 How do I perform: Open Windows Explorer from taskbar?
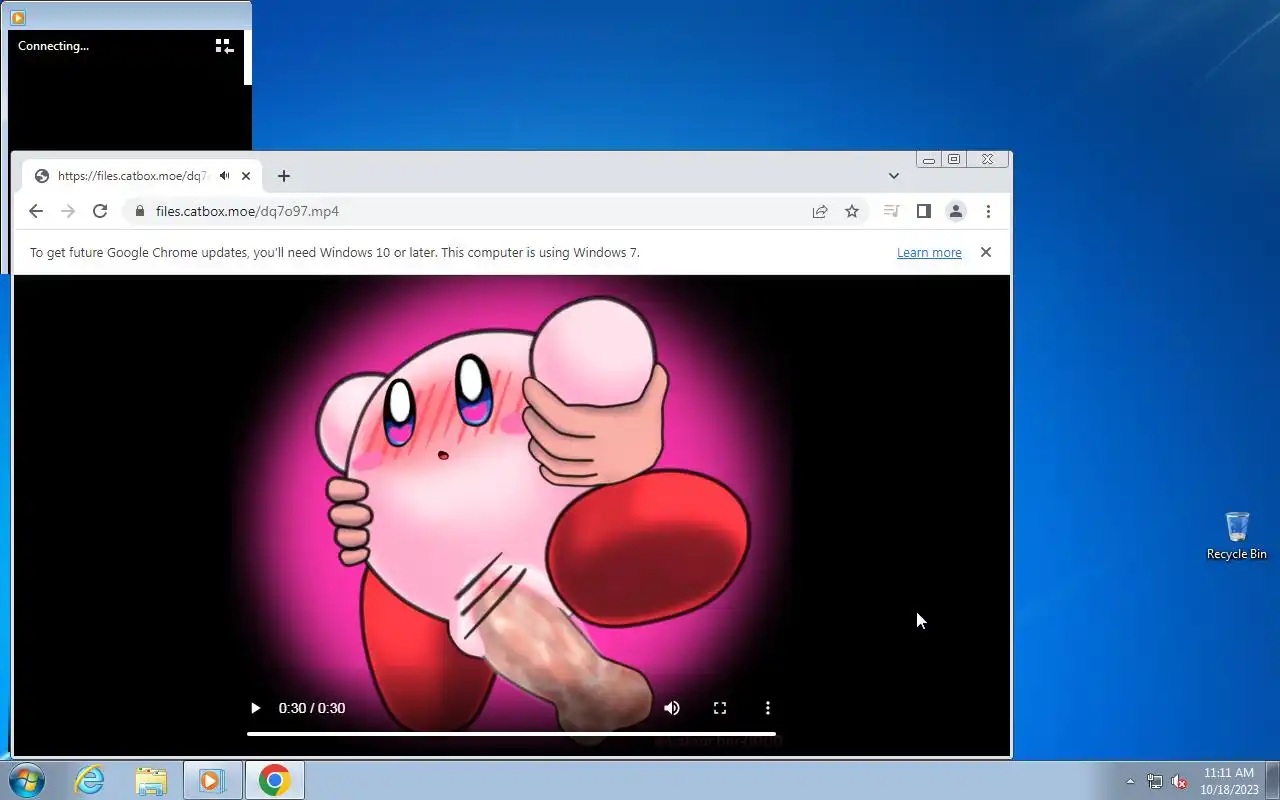click(151, 780)
